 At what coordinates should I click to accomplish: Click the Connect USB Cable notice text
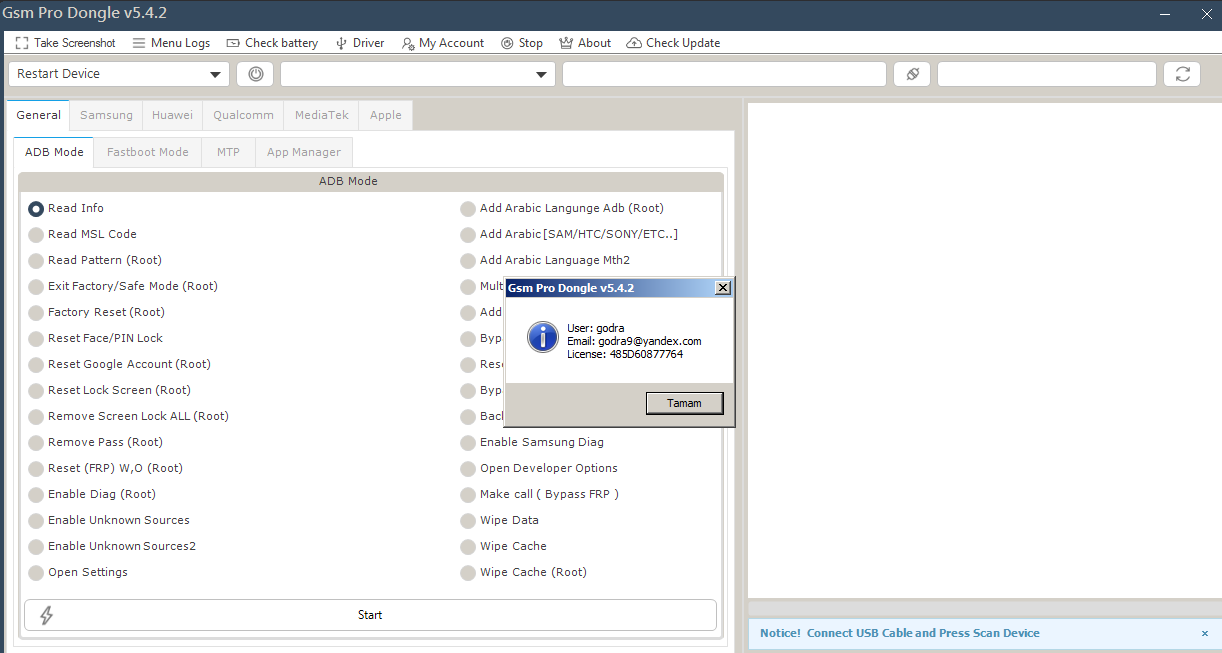pos(923,633)
